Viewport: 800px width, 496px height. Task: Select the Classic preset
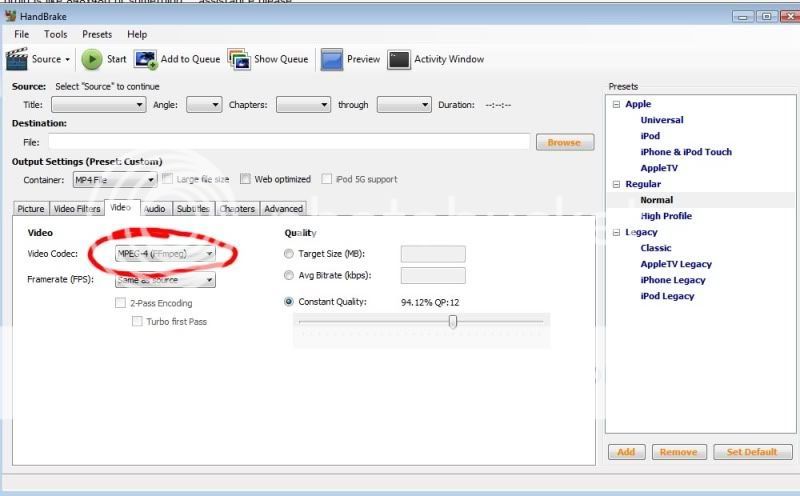656,248
